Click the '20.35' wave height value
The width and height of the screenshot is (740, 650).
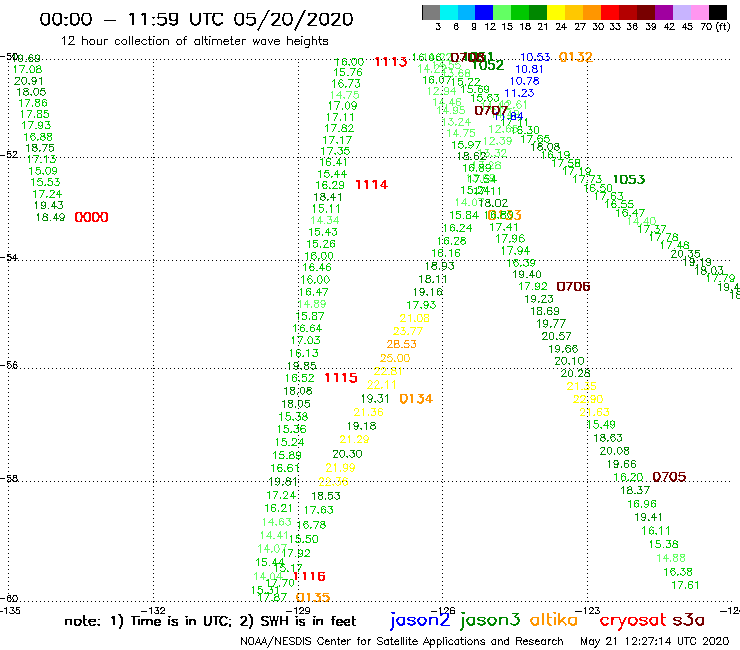686,254
